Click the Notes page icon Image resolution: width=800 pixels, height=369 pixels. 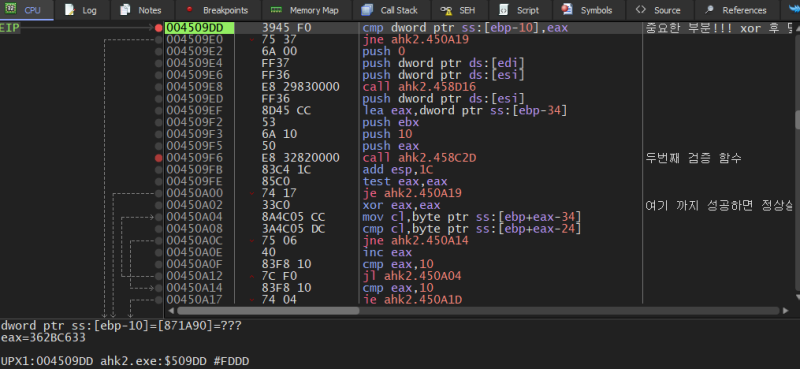tap(125, 10)
